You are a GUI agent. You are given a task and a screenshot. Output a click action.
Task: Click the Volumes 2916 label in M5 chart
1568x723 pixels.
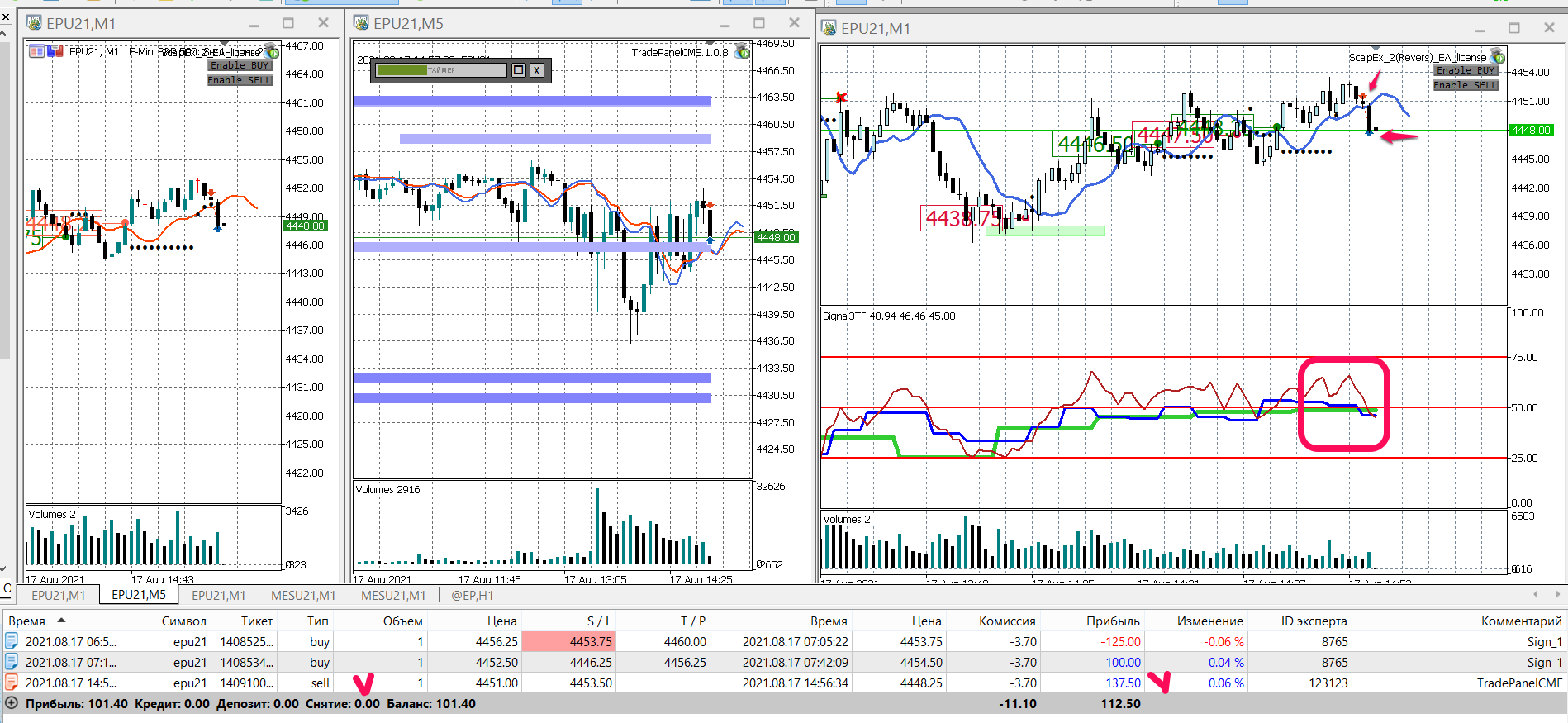(x=387, y=489)
